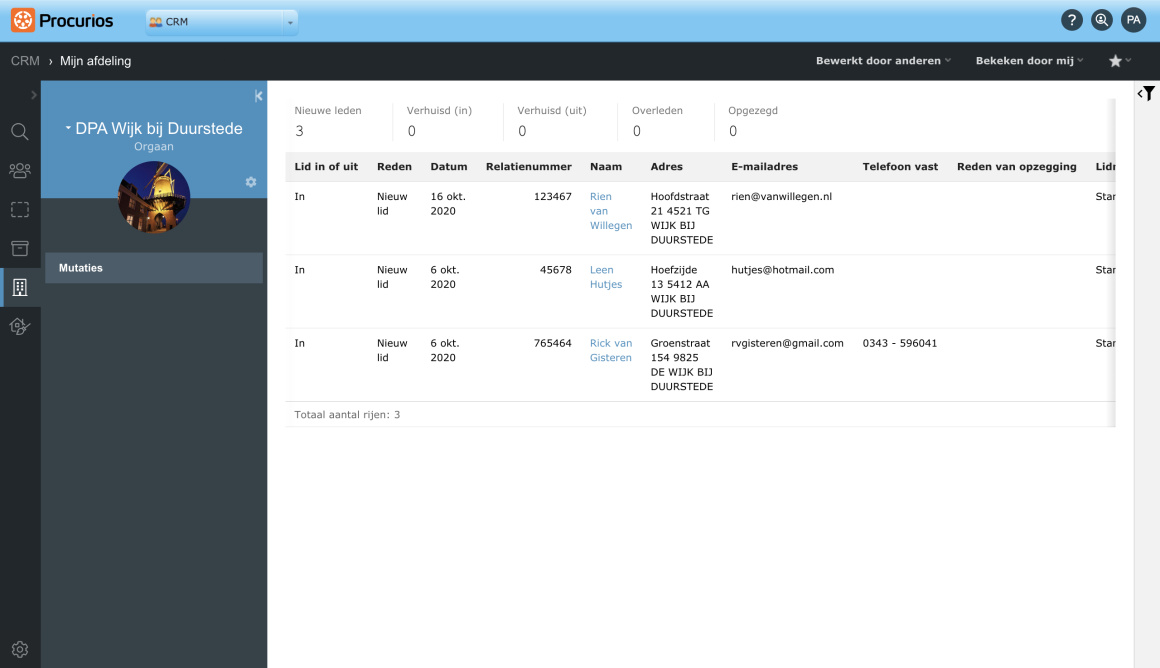Go to CRM breadcrumb
The image size is (1160, 668).
[25, 61]
